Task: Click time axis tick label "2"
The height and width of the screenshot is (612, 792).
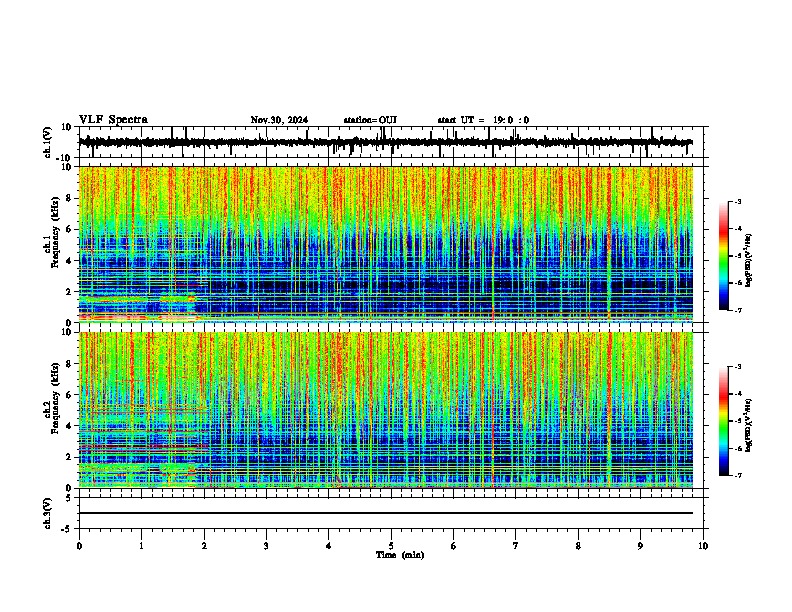Action: [204, 546]
